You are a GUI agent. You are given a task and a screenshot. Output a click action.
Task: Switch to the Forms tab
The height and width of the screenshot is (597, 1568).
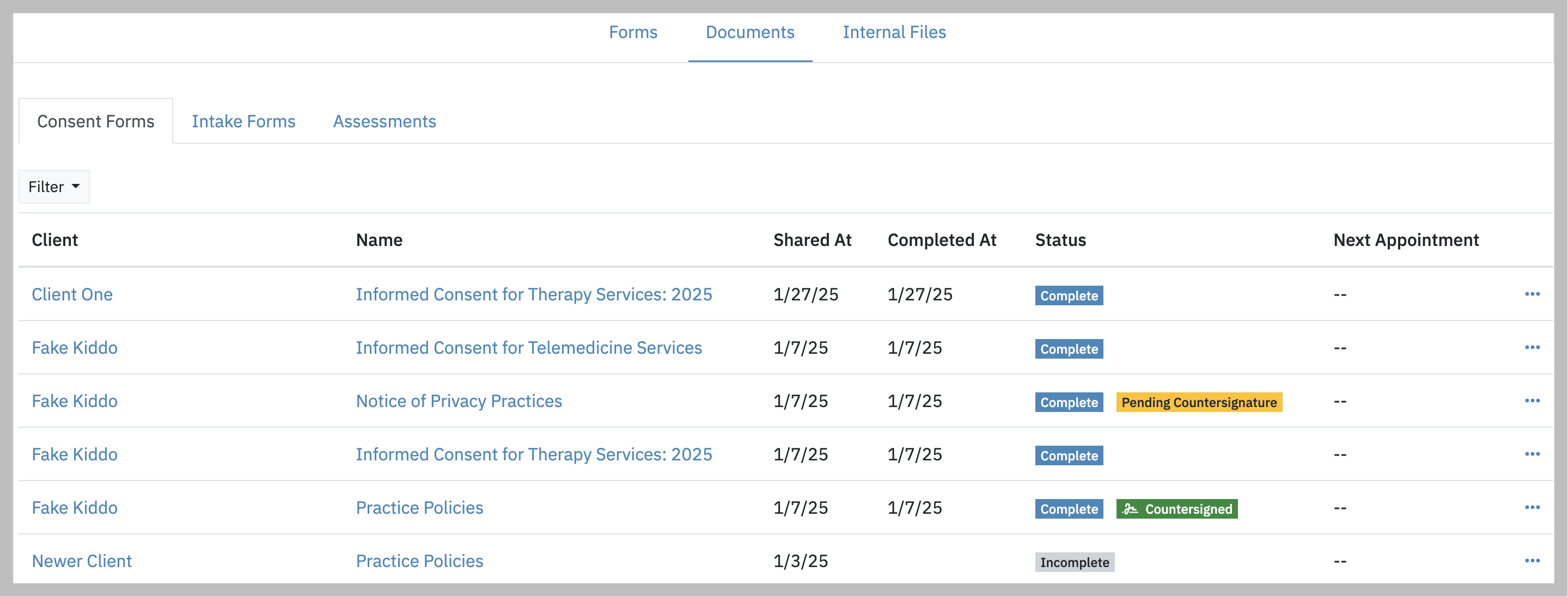point(633,32)
